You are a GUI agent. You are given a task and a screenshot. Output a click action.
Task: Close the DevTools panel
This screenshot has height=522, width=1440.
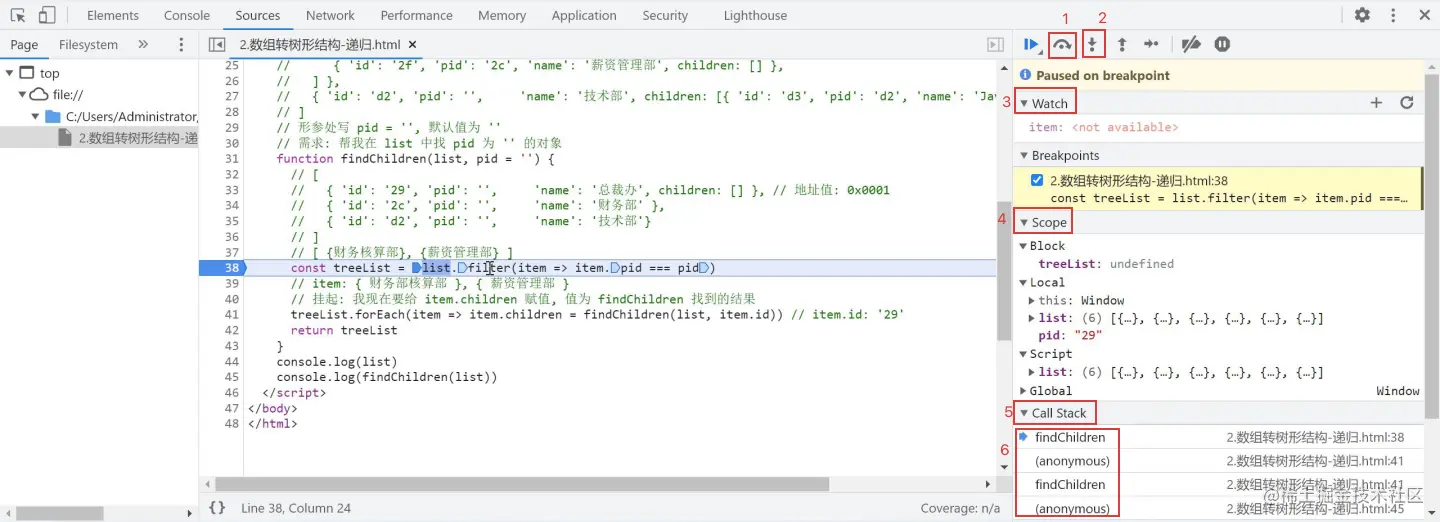click(1424, 15)
